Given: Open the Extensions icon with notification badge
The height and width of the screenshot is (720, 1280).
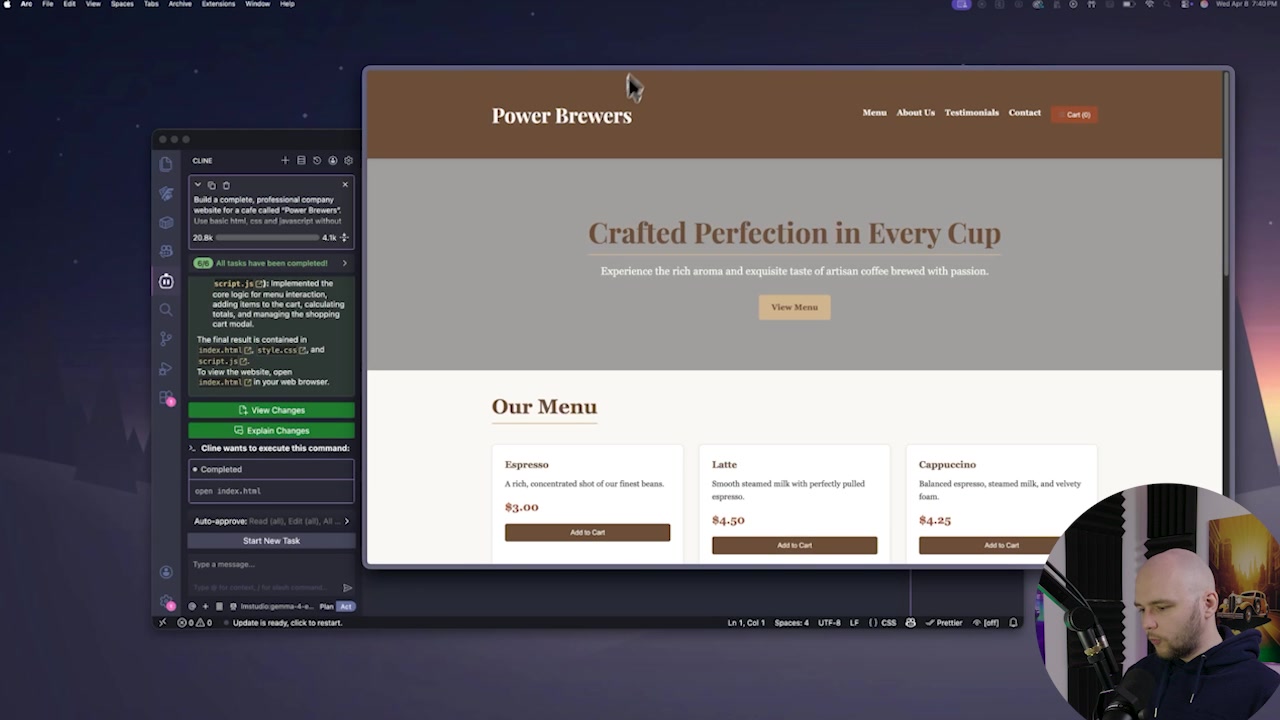Looking at the screenshot, I should (166, 398).
